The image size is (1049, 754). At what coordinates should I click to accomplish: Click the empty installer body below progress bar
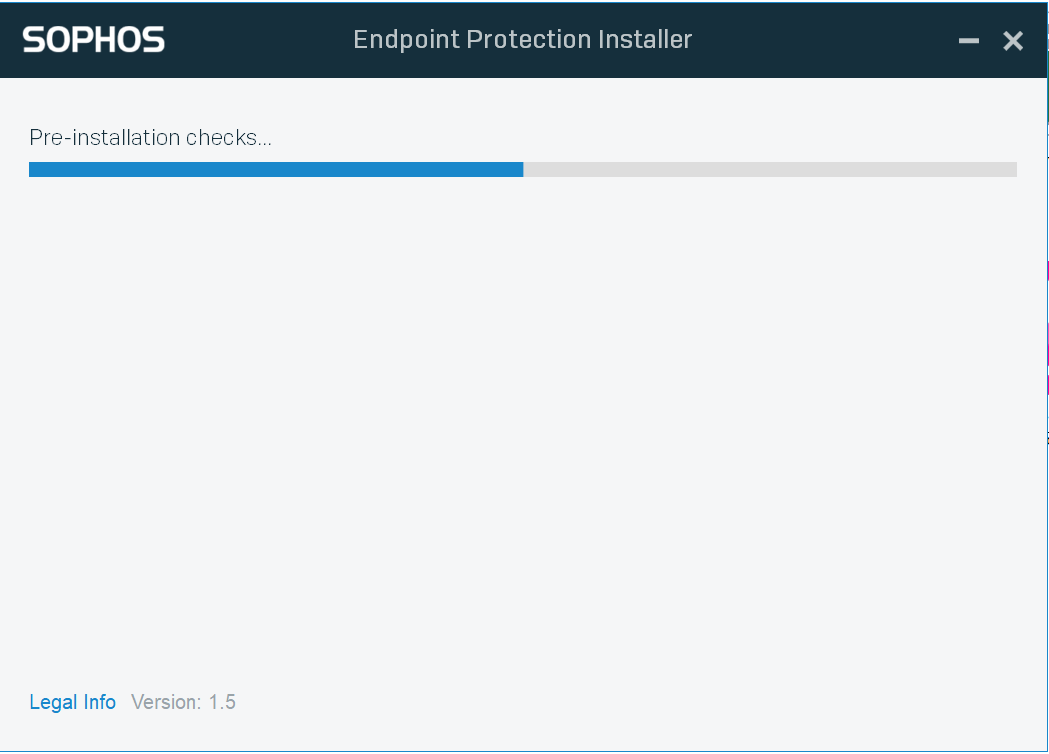(x=522, y=420)
